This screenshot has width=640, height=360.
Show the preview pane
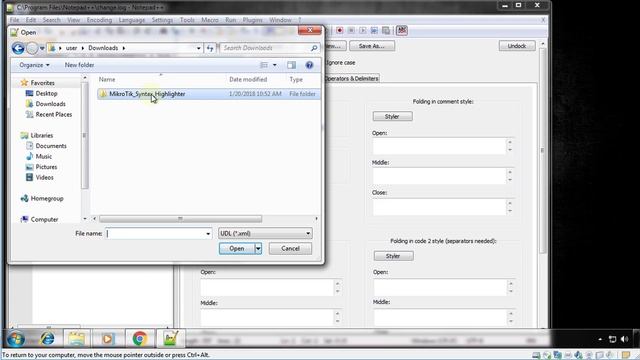(291, 65)
